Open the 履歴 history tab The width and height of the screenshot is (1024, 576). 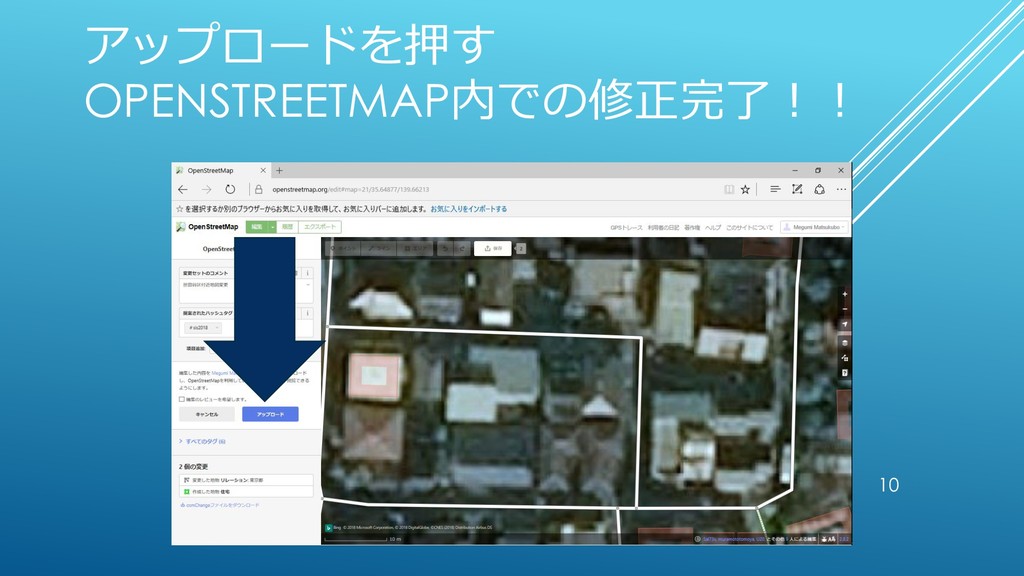point(287,227)
